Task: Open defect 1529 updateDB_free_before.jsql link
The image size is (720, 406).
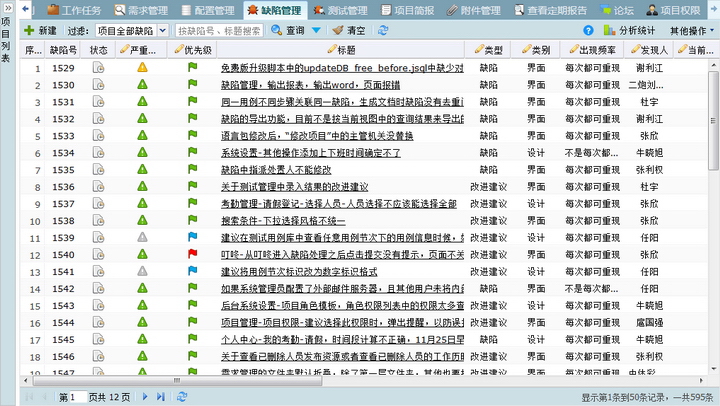Action: coord(342,68)
